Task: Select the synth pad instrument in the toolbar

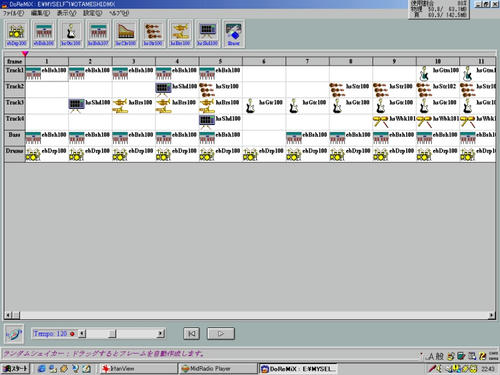Action: (208, 33)
